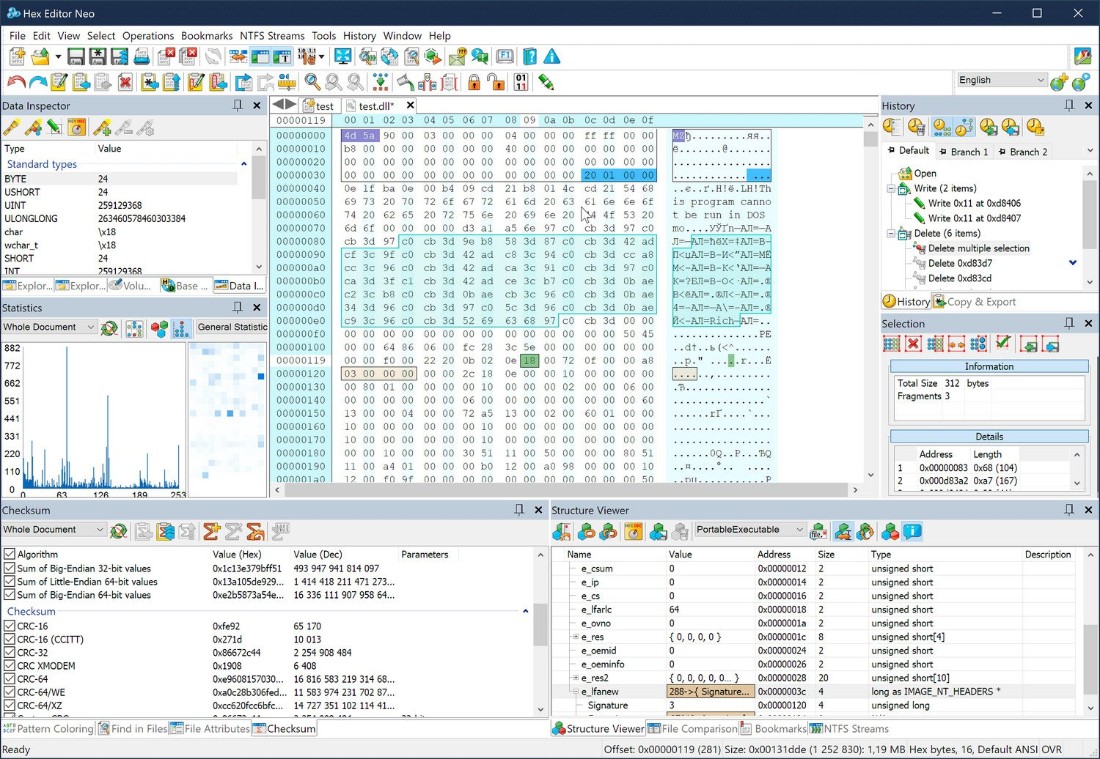Switch to the test.dll tab
The width and height of the screenshot is (1100, 759).
click(x=376, y=105)
